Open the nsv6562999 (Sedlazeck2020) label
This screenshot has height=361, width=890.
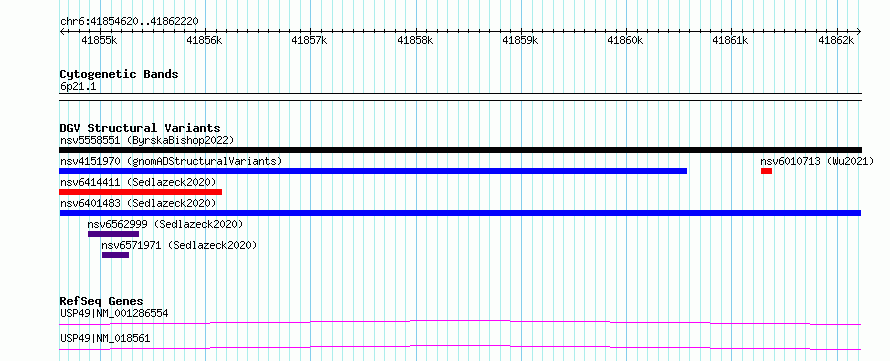[165, 224]
